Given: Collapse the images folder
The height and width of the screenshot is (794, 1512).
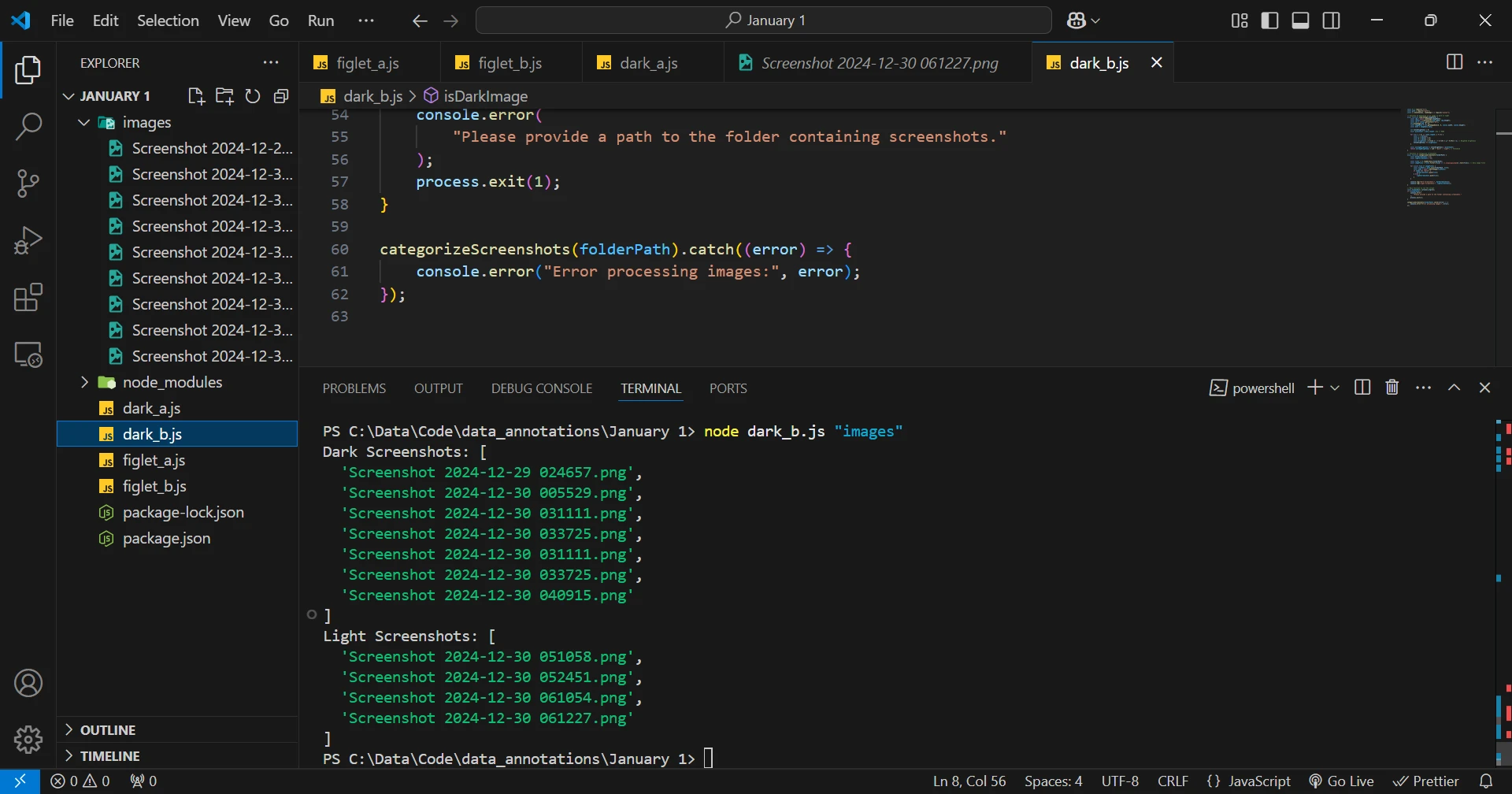Looking at the screenshot, I should (84, 122).
